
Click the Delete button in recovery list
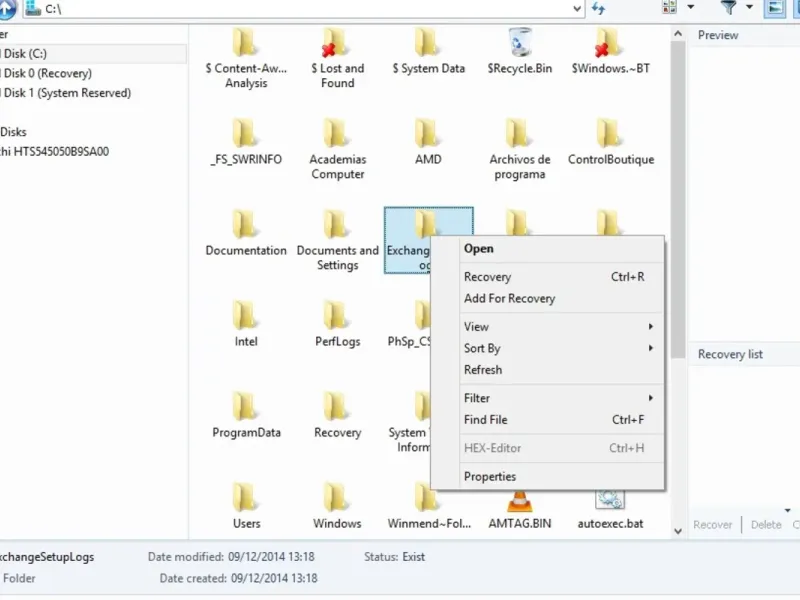point(766,524)
